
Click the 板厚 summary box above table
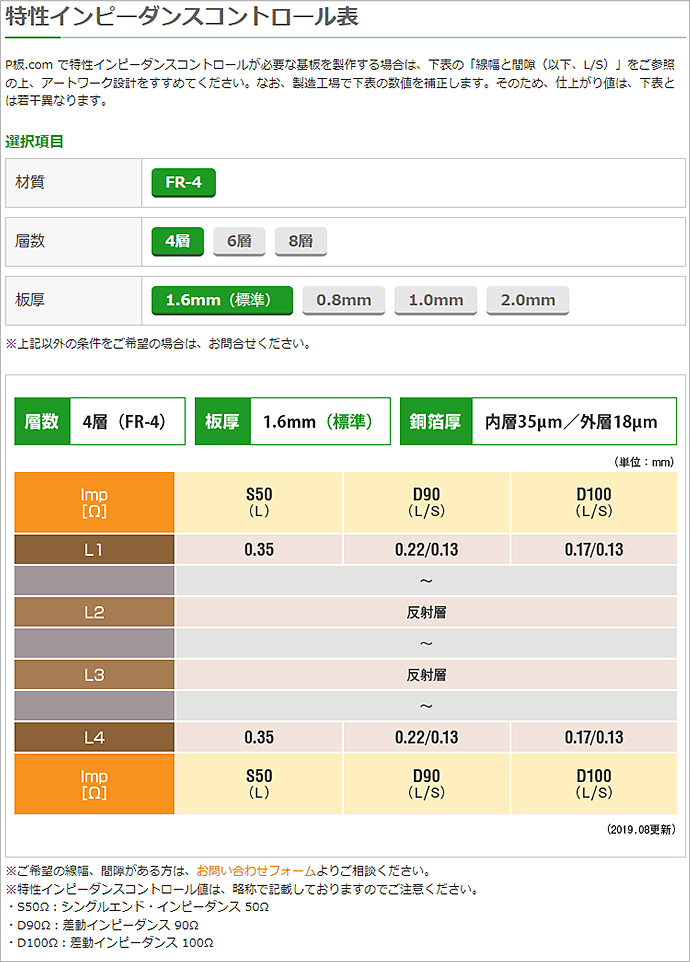click(x=292, y=421)
